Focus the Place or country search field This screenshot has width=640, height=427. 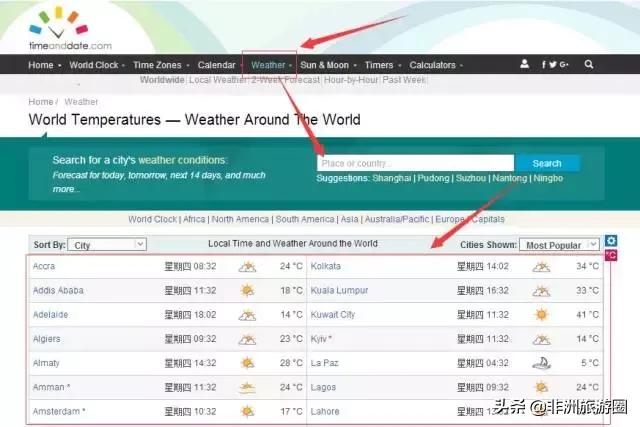(x=416, y=163)
